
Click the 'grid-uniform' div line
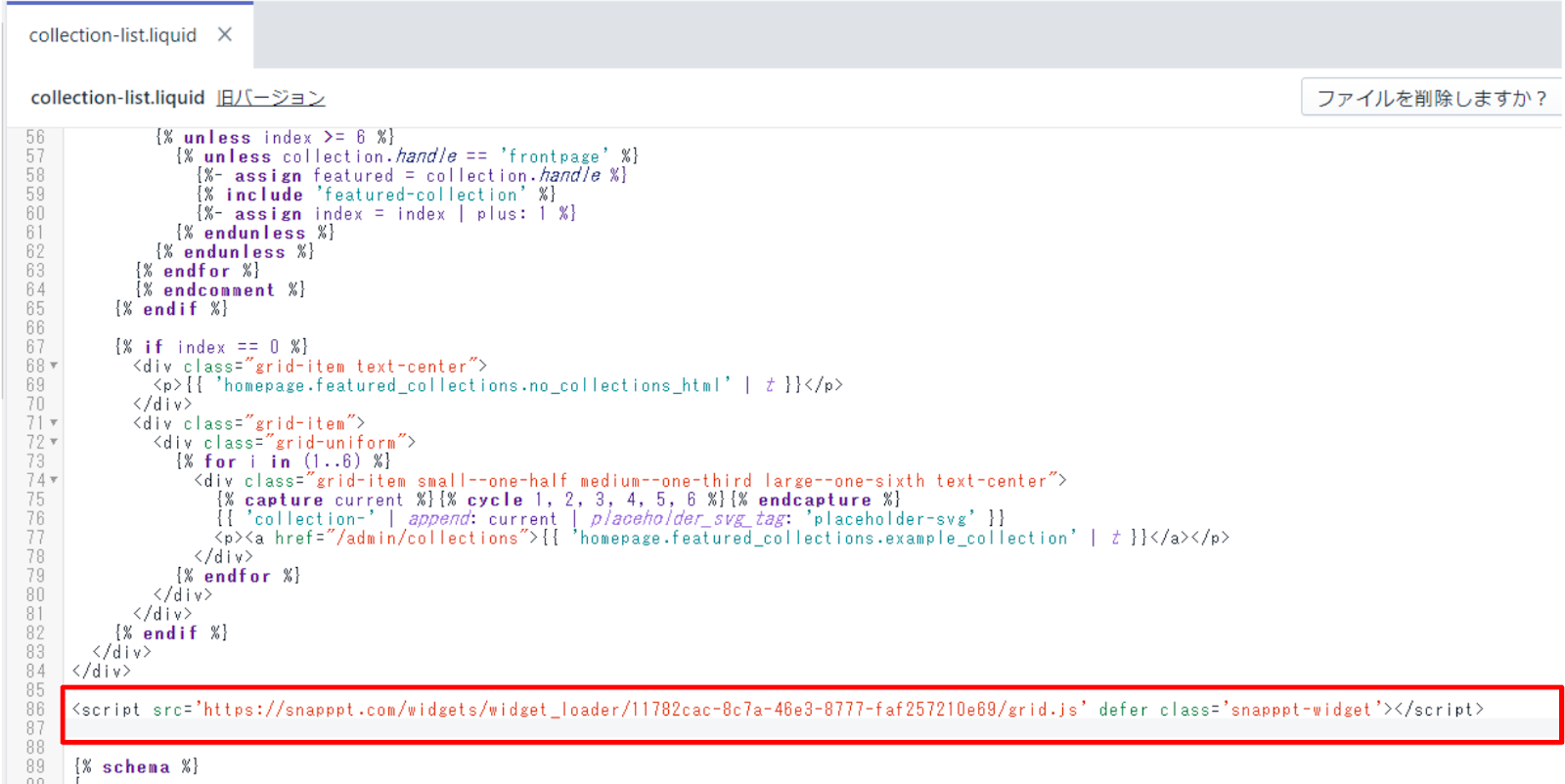coord(285,443)
